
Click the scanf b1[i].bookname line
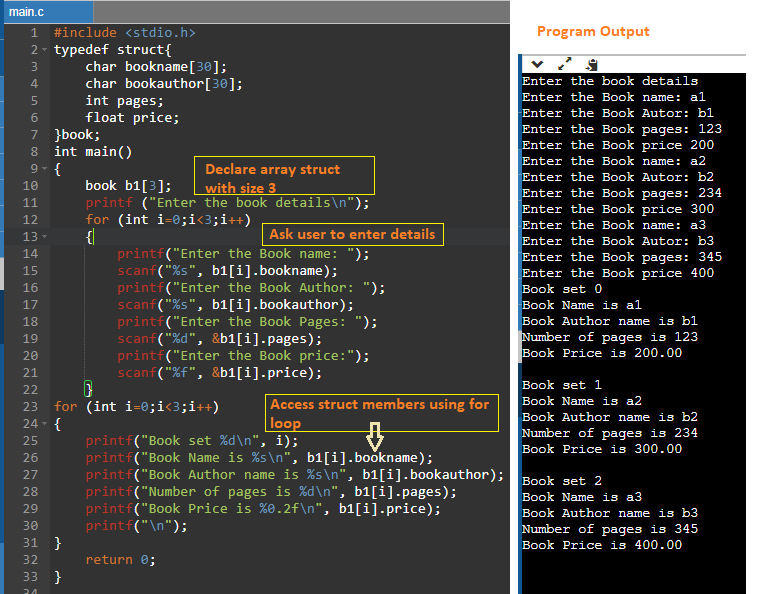click(227, 271)
